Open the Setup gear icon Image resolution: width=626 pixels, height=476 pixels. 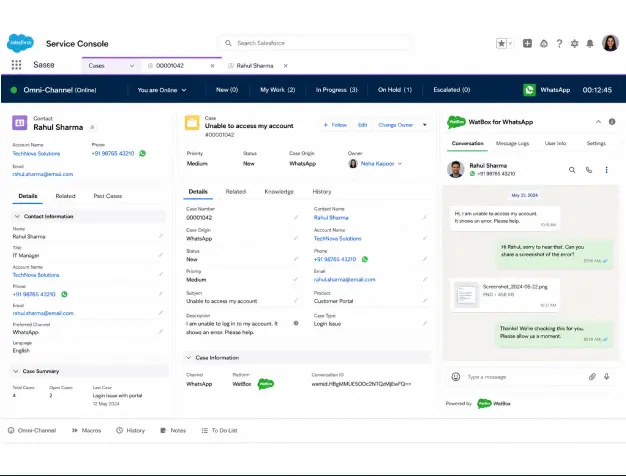pos(574,44)
